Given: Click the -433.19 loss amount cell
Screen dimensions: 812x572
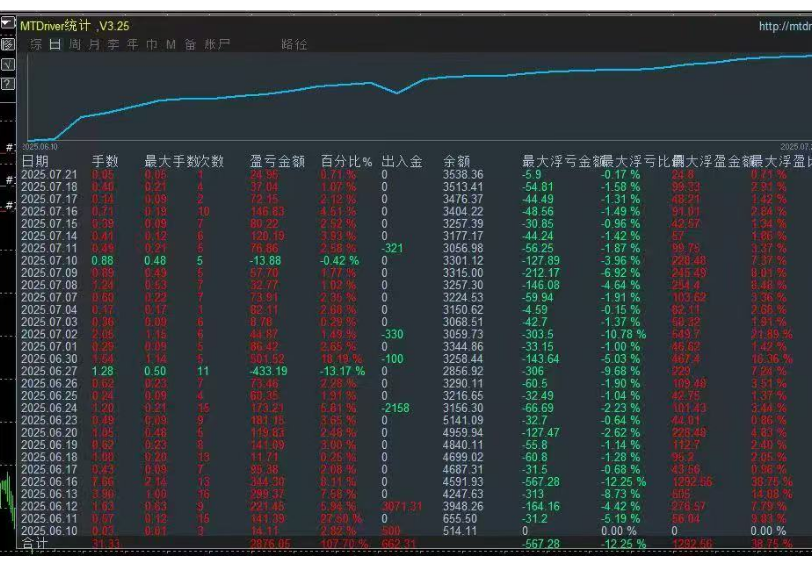Looking at the screenshot, I should coord(268,371).
